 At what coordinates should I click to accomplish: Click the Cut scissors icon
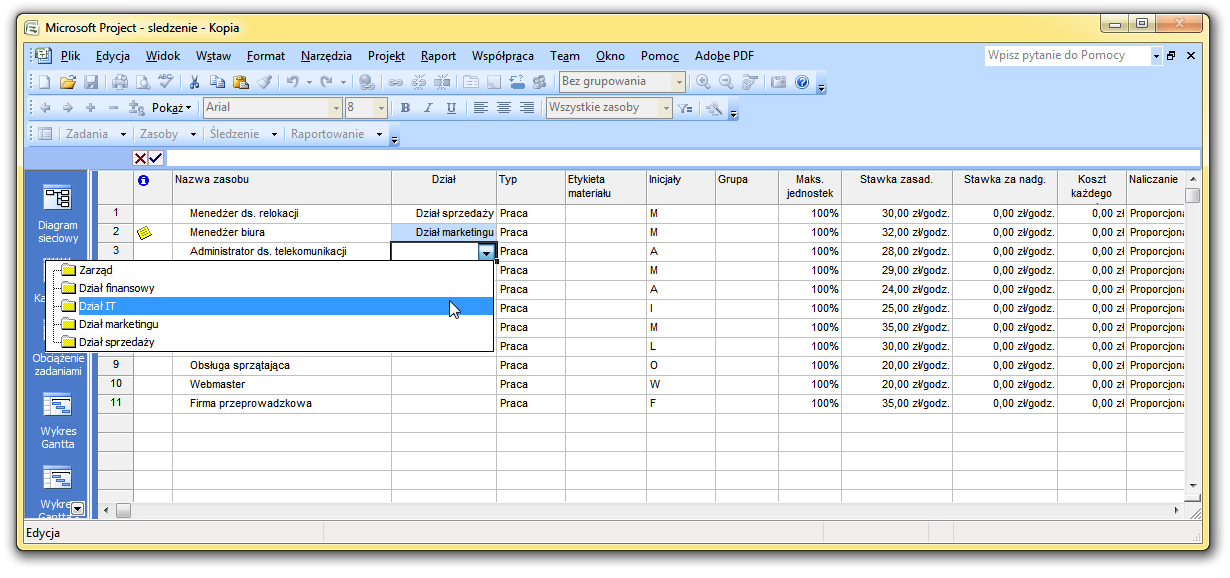(195, 82)
